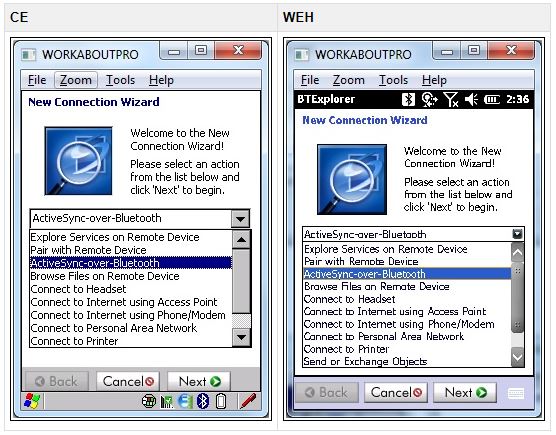556x435 pixels.
Task: Click the battery icon in WEH status bar
Action: [492, 100]
